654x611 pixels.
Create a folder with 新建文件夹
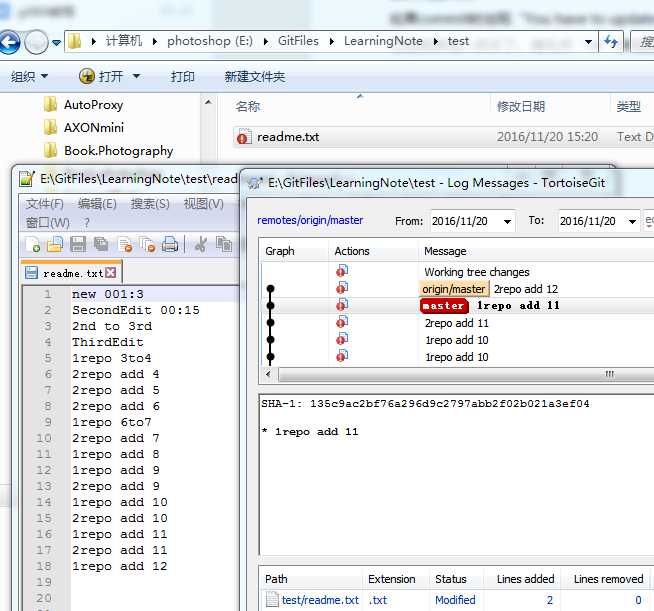point(255,76)
